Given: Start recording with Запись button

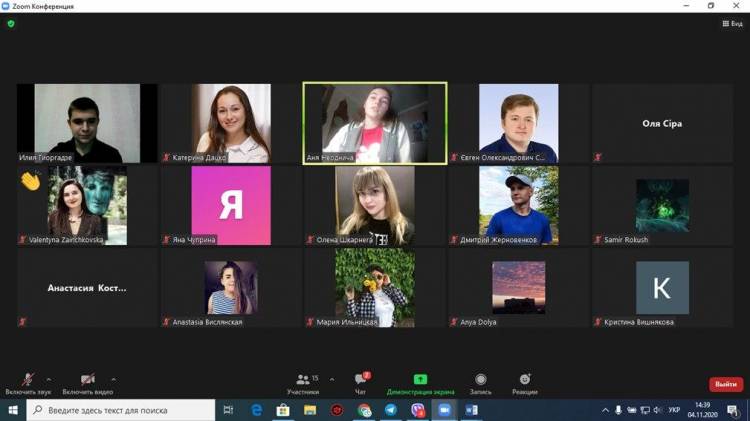Looking at the screenshot, I should pos(481,383).
